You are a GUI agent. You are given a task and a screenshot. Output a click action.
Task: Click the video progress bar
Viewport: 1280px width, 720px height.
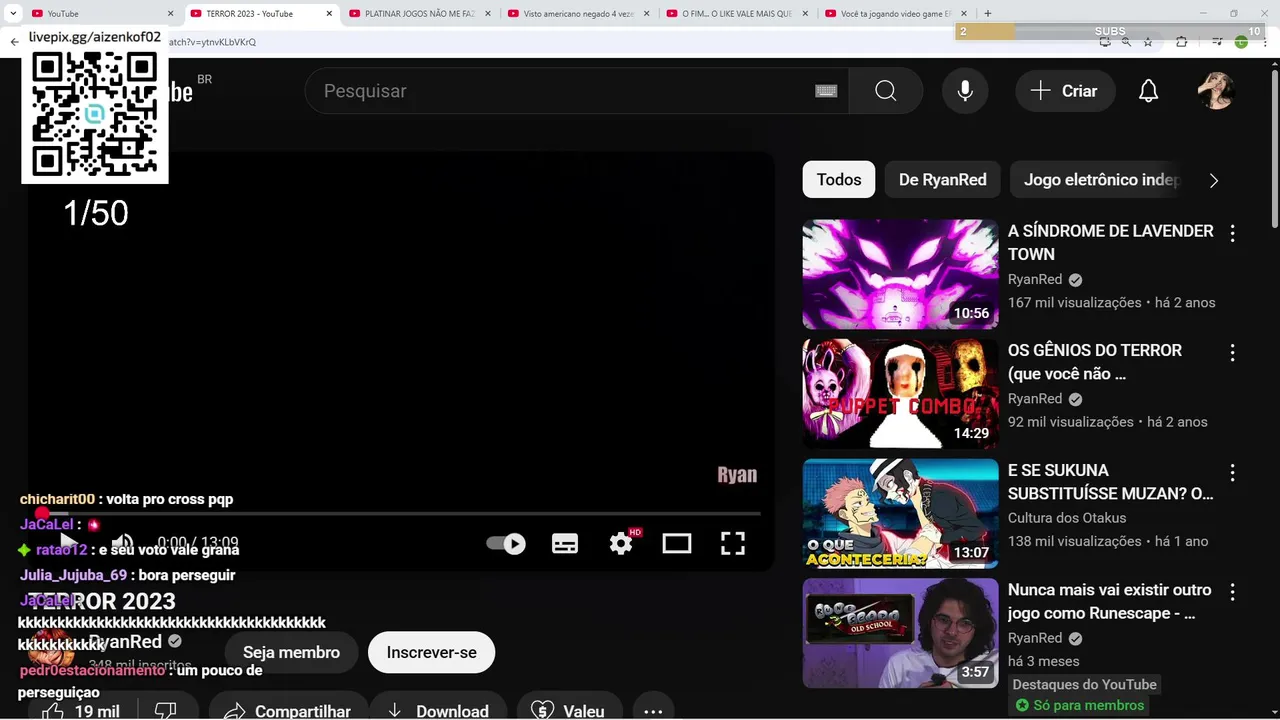pos(400,514)
